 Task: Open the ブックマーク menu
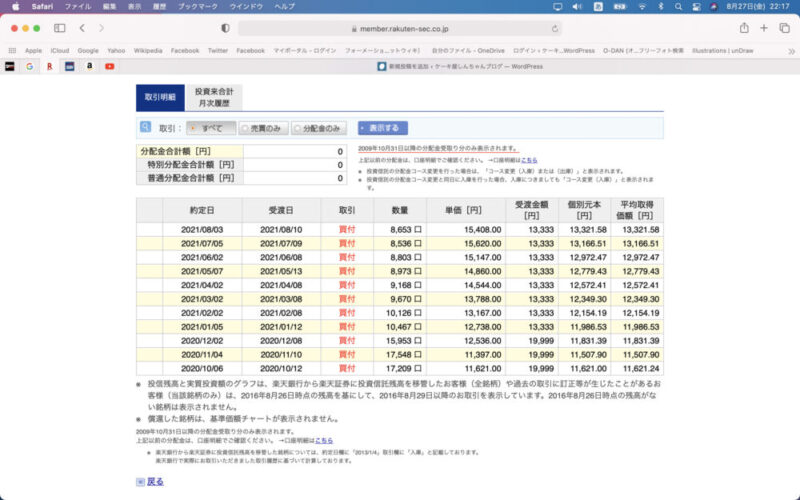pos(197,7)
